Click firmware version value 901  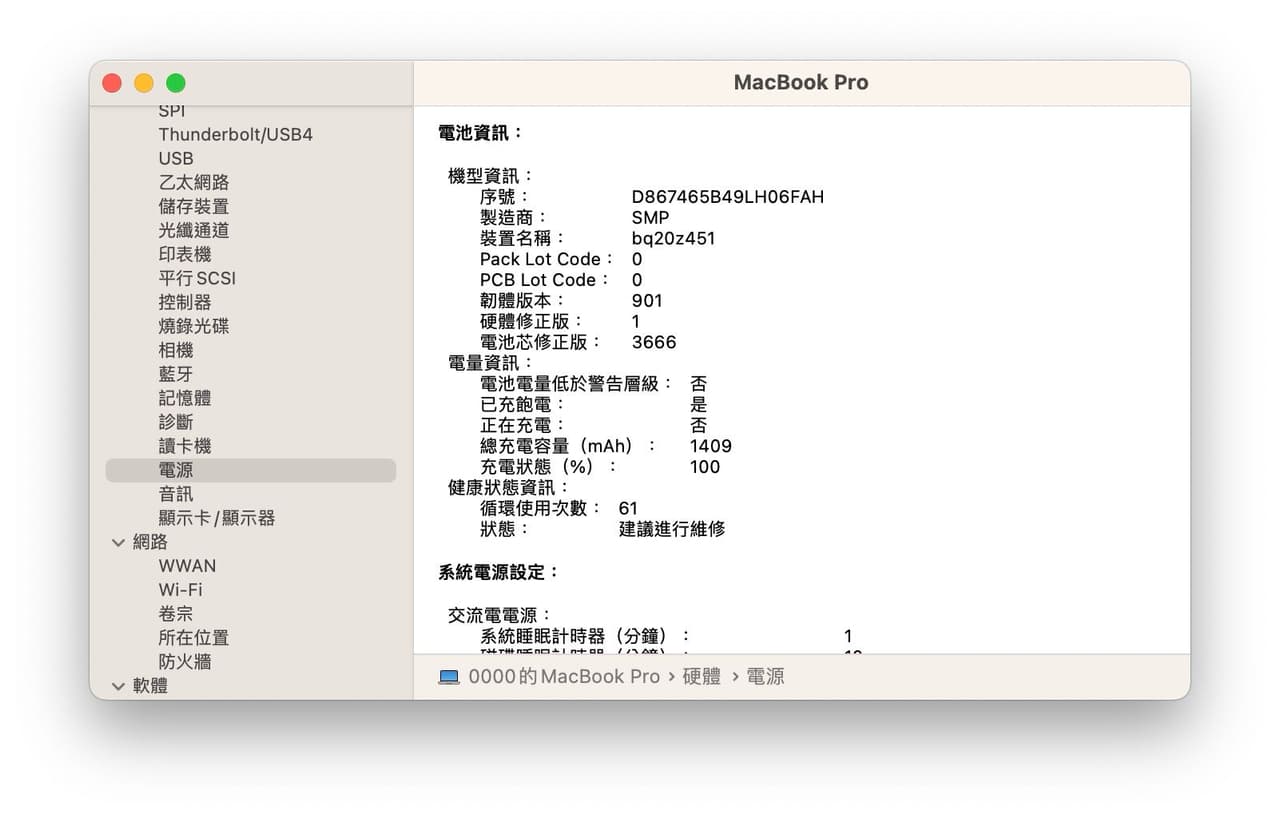647,301
